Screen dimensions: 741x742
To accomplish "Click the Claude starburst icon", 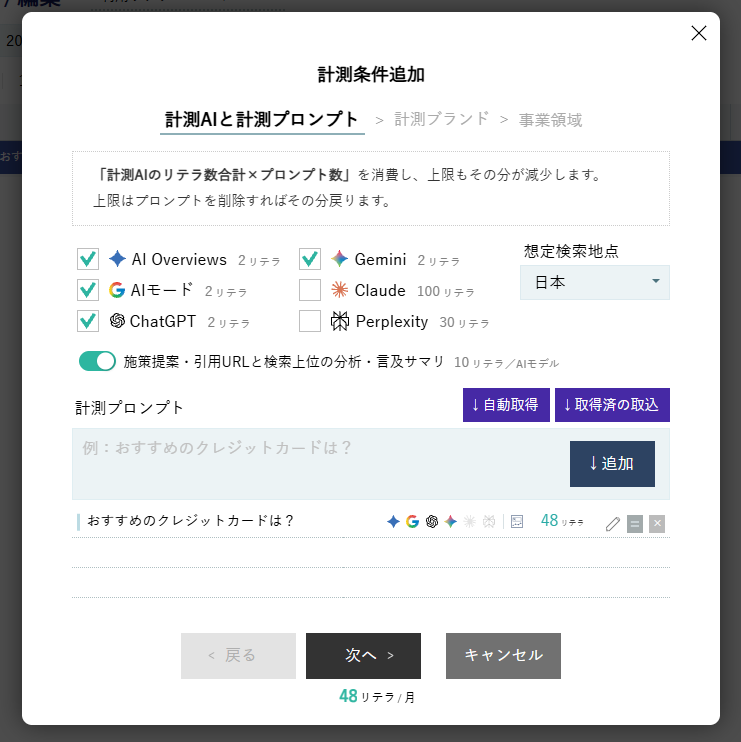I will (339, 290).
